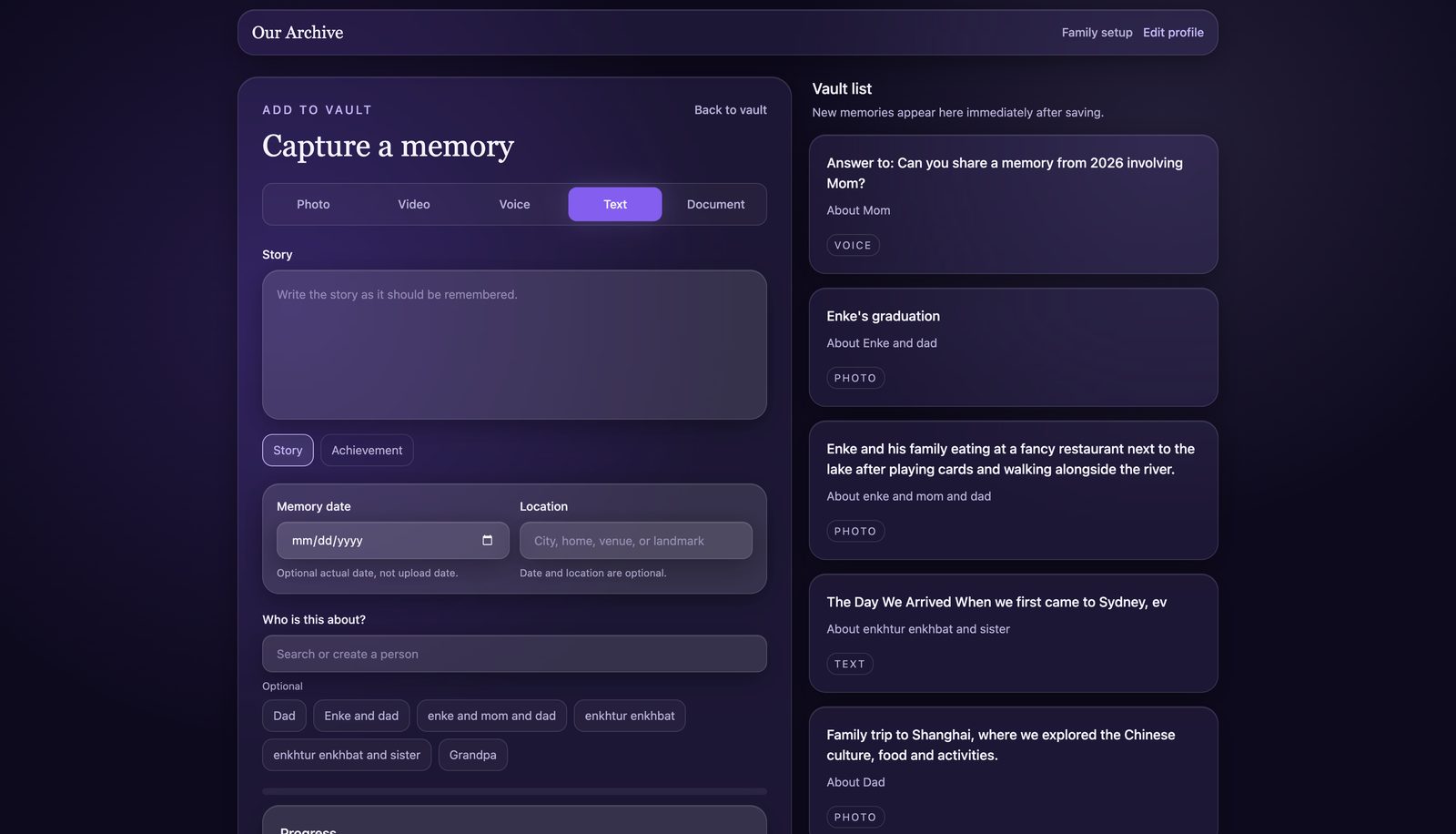
Task: Click the PHOTO tag on the restaurant memory
Action: [855, 531]
